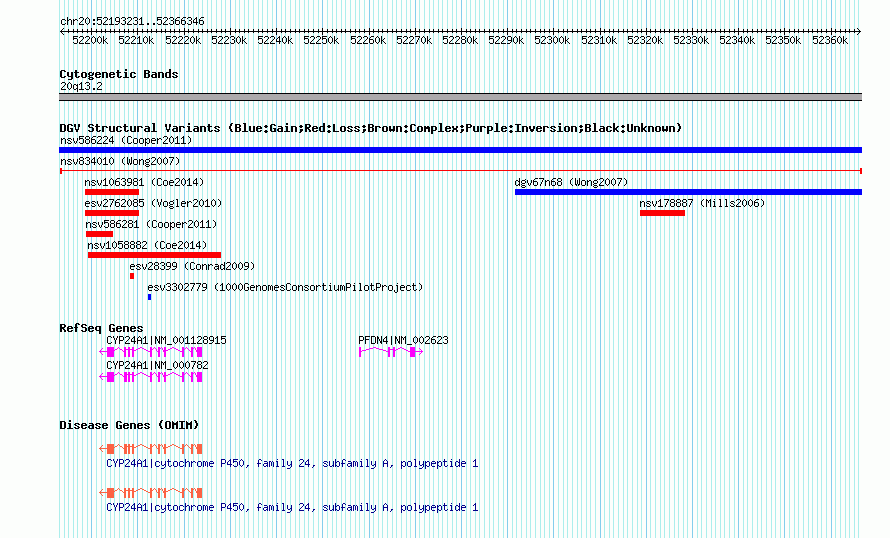Click the nsv1058882 (Coe2014) red loss bar
This screenshot has height=538, width=890.
pyautogui.click(x=154, y=255)
